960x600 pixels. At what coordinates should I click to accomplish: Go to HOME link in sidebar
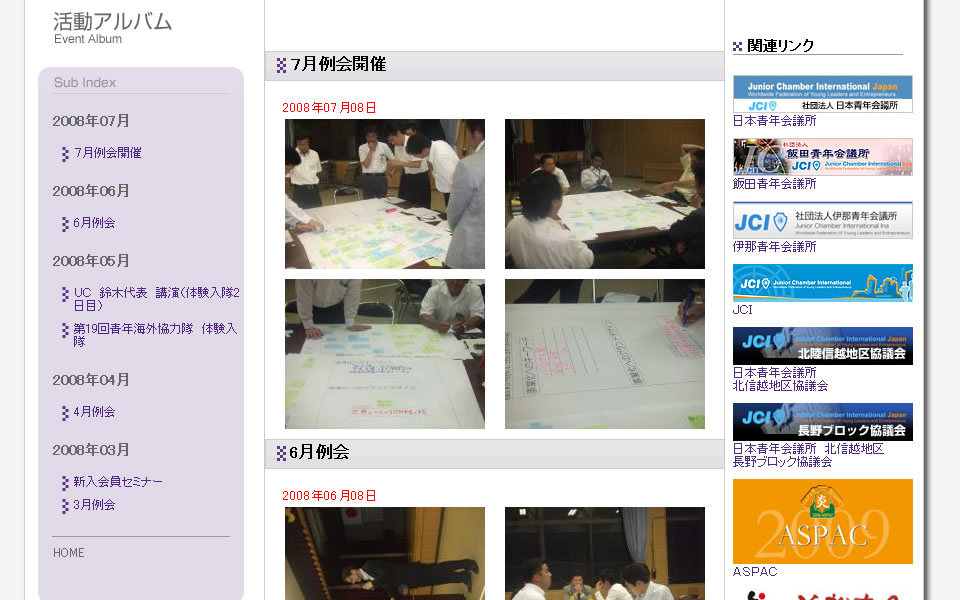[69, 553]
